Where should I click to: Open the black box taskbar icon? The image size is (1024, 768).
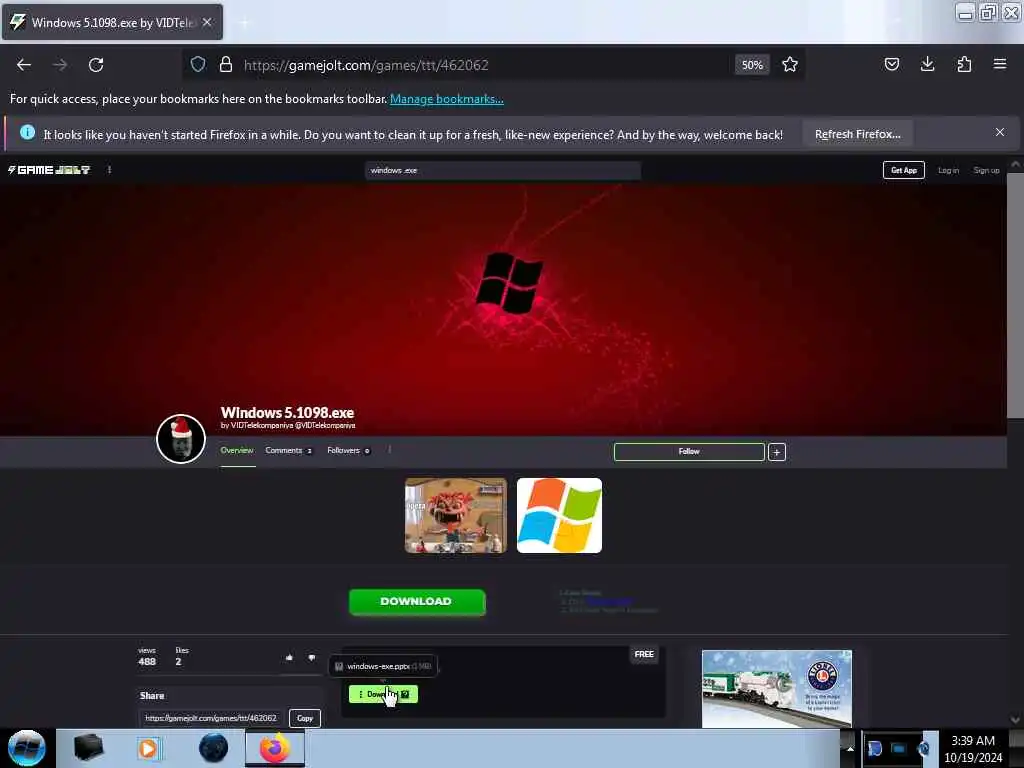[88, 748]
